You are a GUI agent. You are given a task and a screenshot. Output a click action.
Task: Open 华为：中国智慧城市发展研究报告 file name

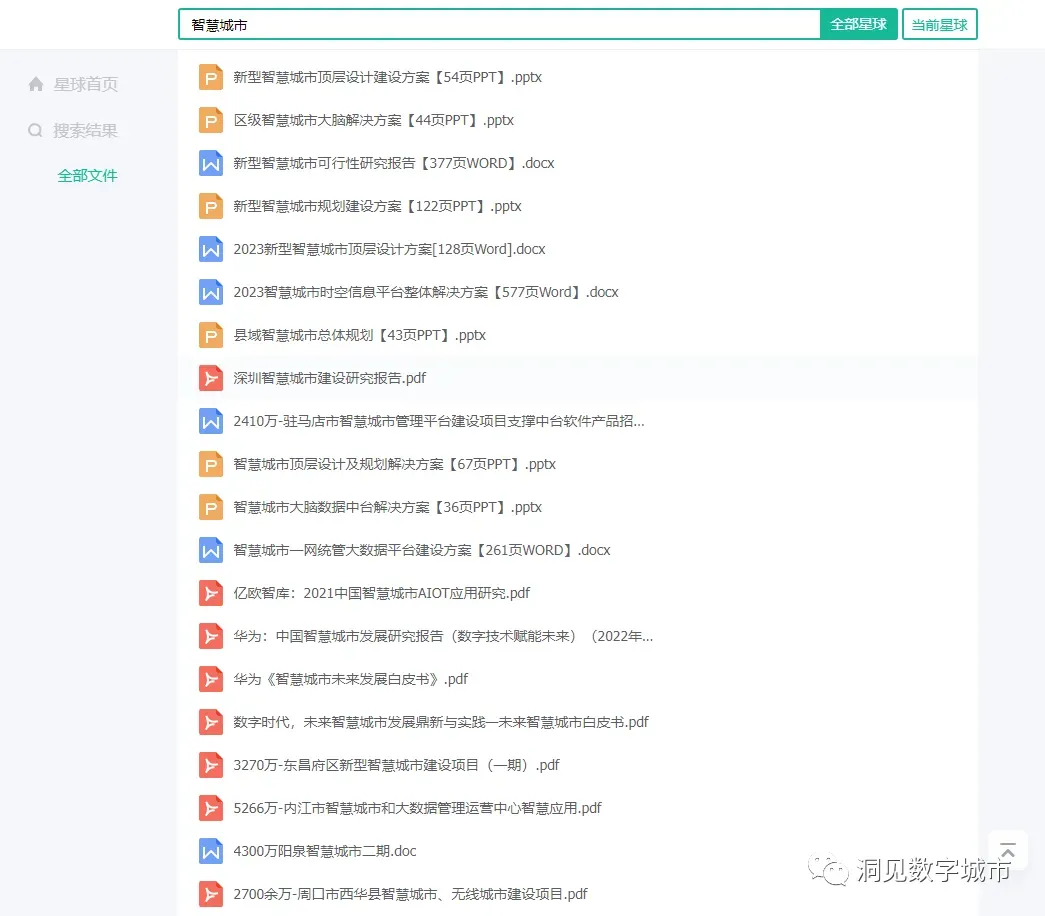[x=443, y=636]
